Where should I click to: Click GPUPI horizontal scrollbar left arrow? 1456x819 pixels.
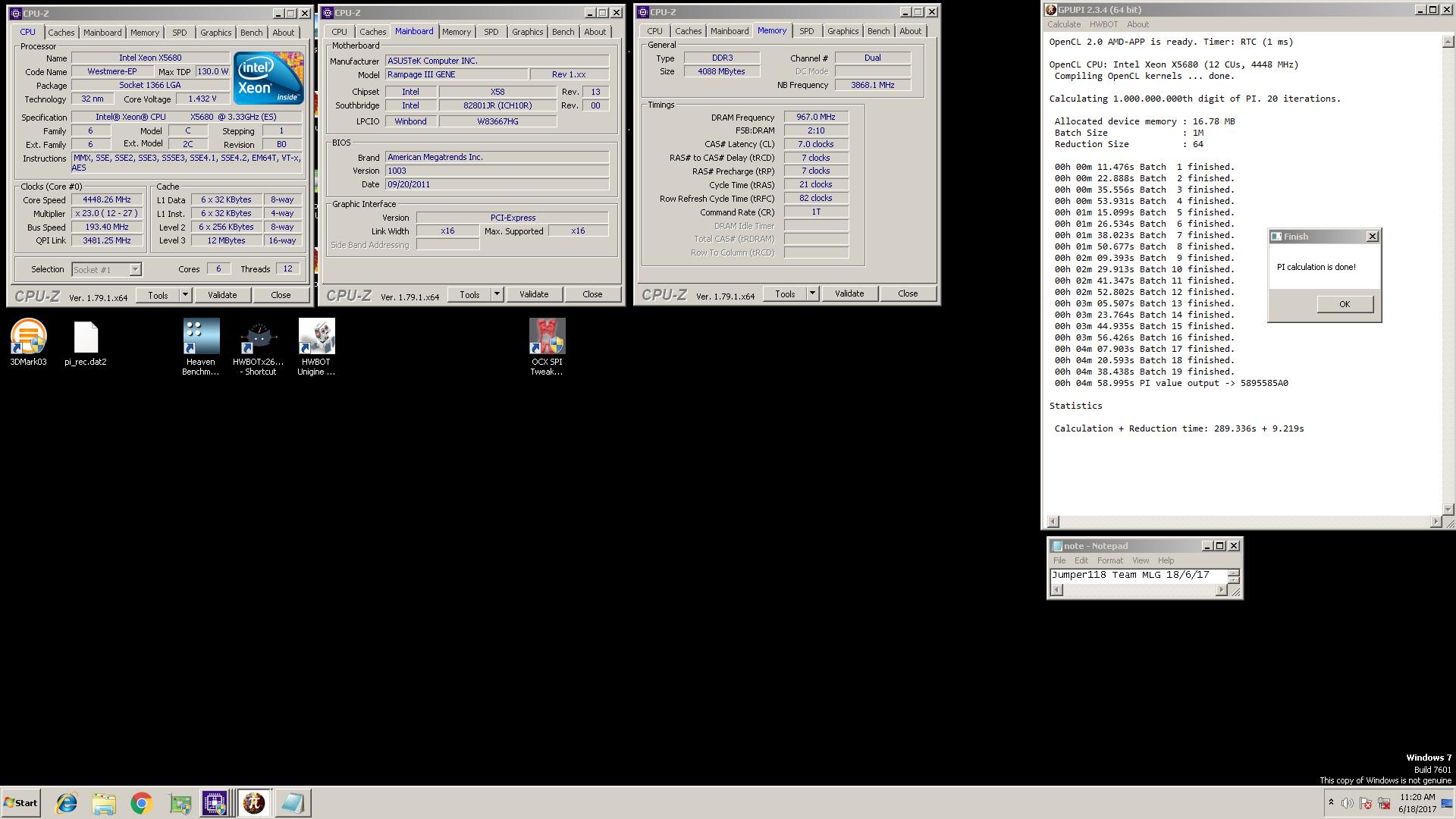tap(1053, 522)
